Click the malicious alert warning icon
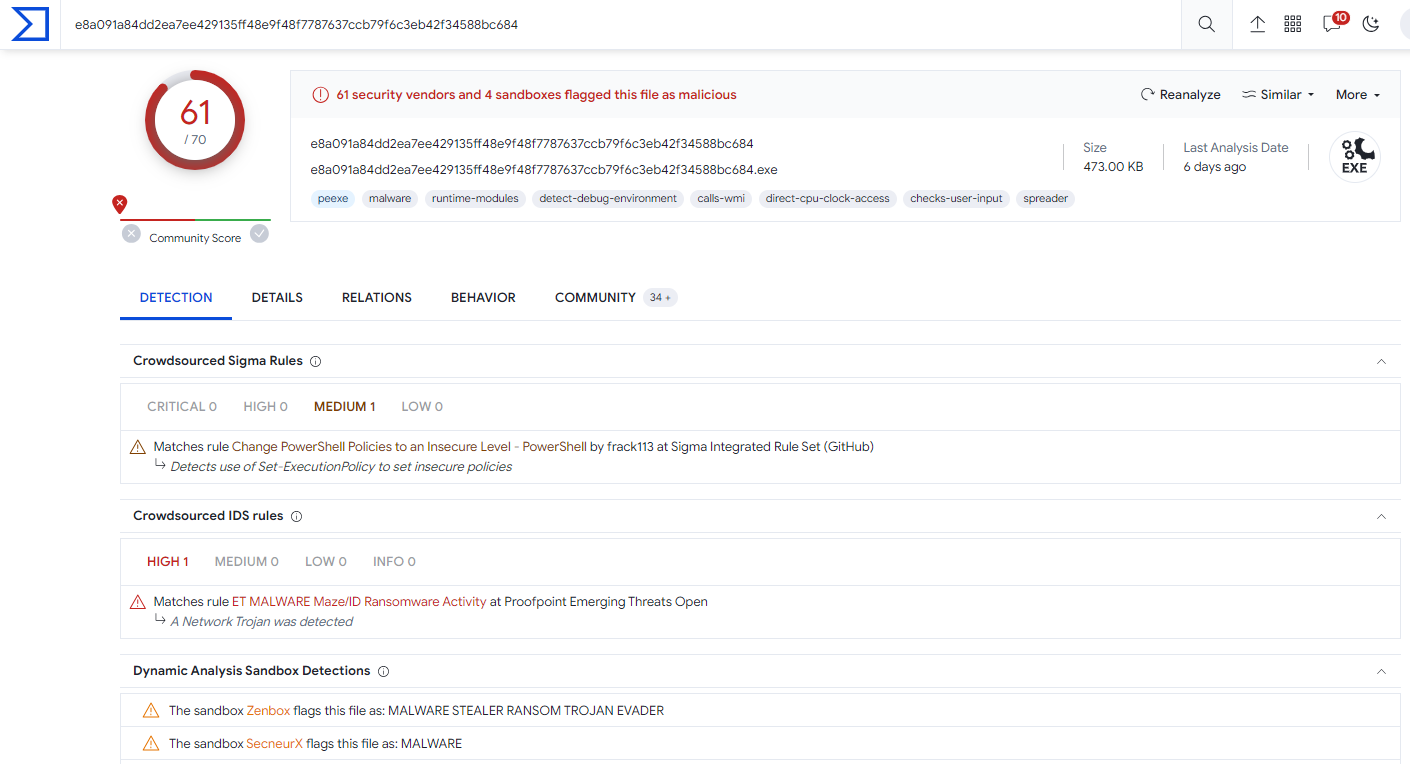1410x764 pixels. [320, 95]
